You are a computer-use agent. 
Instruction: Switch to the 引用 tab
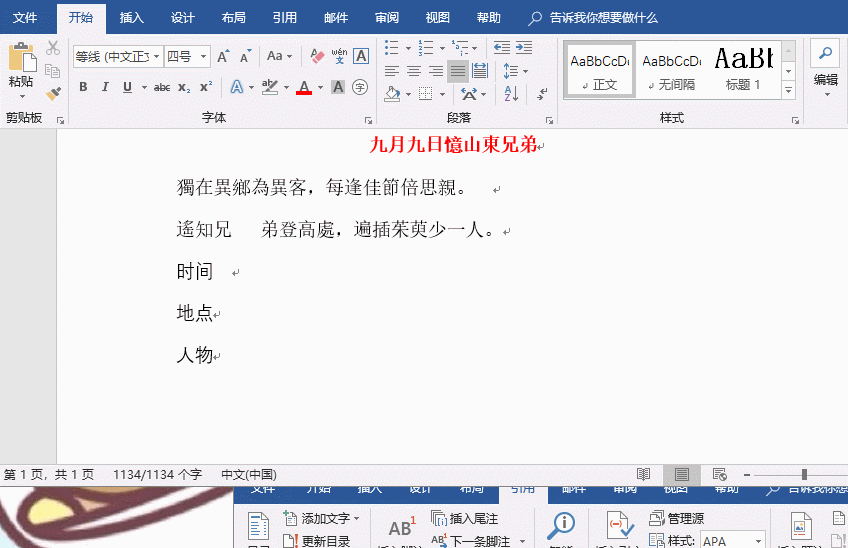point(284,18)
